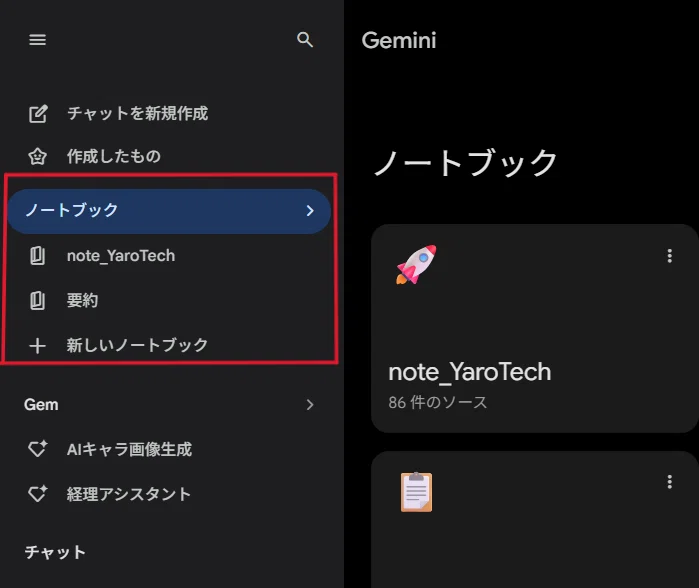The width and height of the screenshot is (699, 588).
Task: Open more options on clipboard notebook card
Action: click(669, 482)
